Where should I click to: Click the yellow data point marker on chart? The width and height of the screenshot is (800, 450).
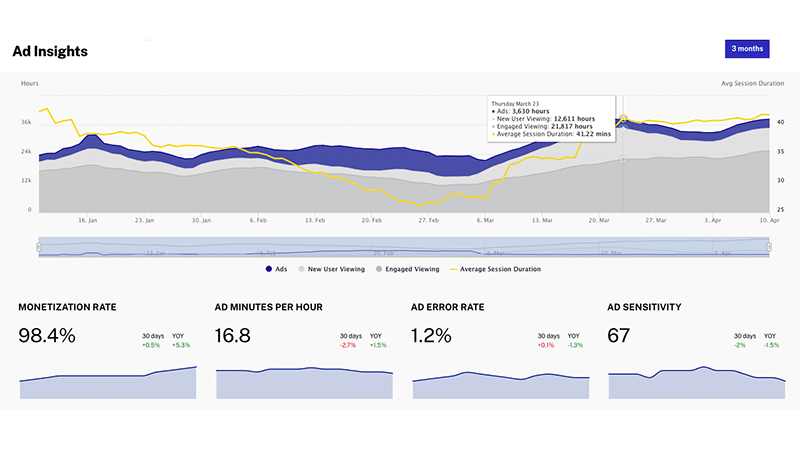623,119
